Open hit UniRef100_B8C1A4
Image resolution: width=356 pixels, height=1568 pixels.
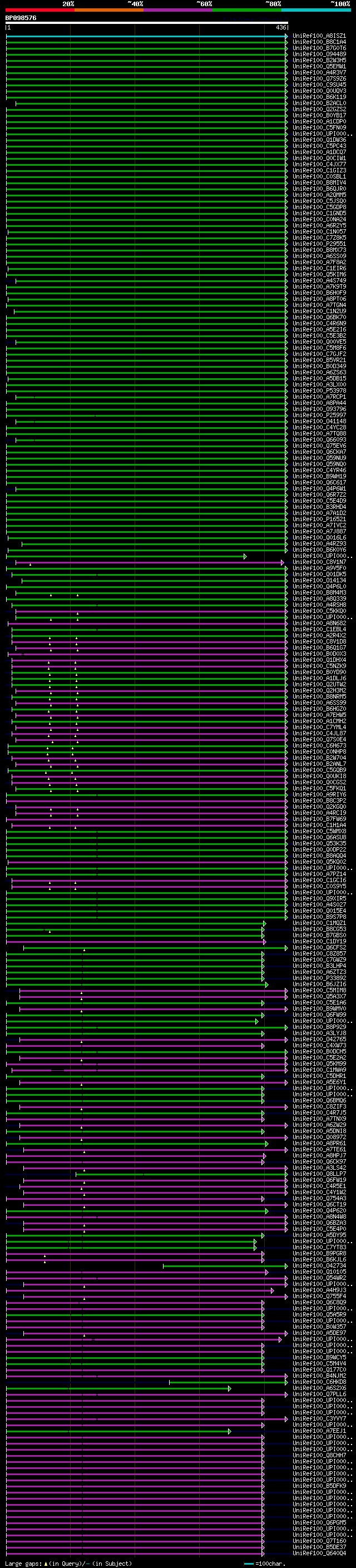coord(319,42)
